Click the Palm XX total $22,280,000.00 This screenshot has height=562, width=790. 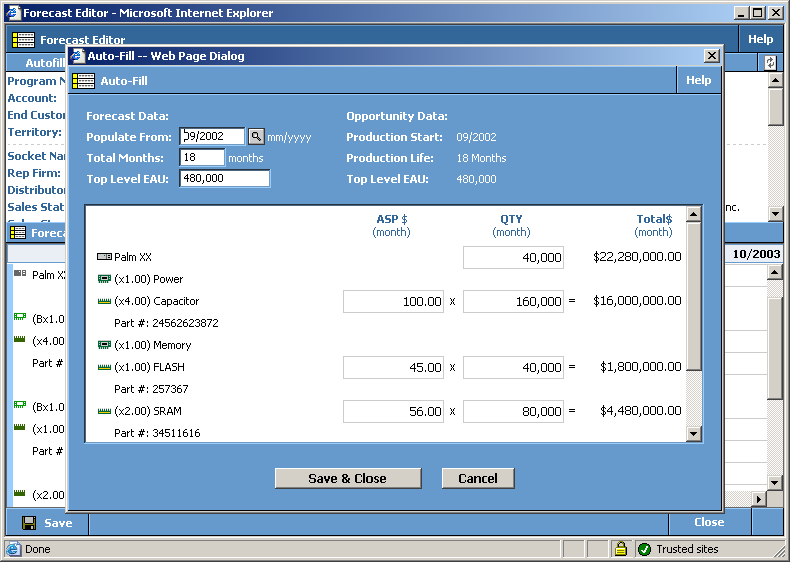(x=637, y=257)
